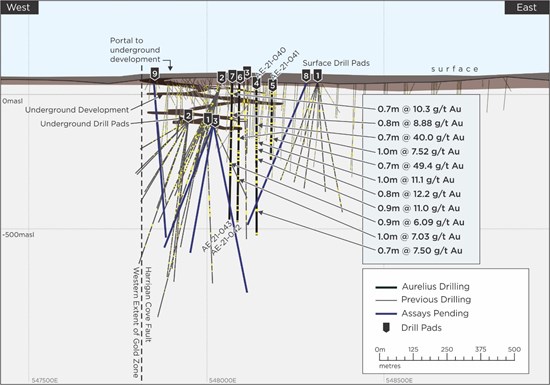Select assay '1.0m @ 11.1 g/t Au'
Image resolution: width=550 pixels, height=385 pixels.
point(416,180)
